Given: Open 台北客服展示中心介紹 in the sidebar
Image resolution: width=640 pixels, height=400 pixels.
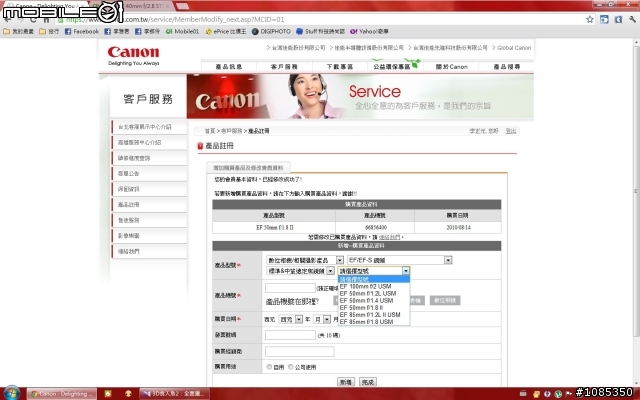Looking at the screenshot, I should click(149, 127).
